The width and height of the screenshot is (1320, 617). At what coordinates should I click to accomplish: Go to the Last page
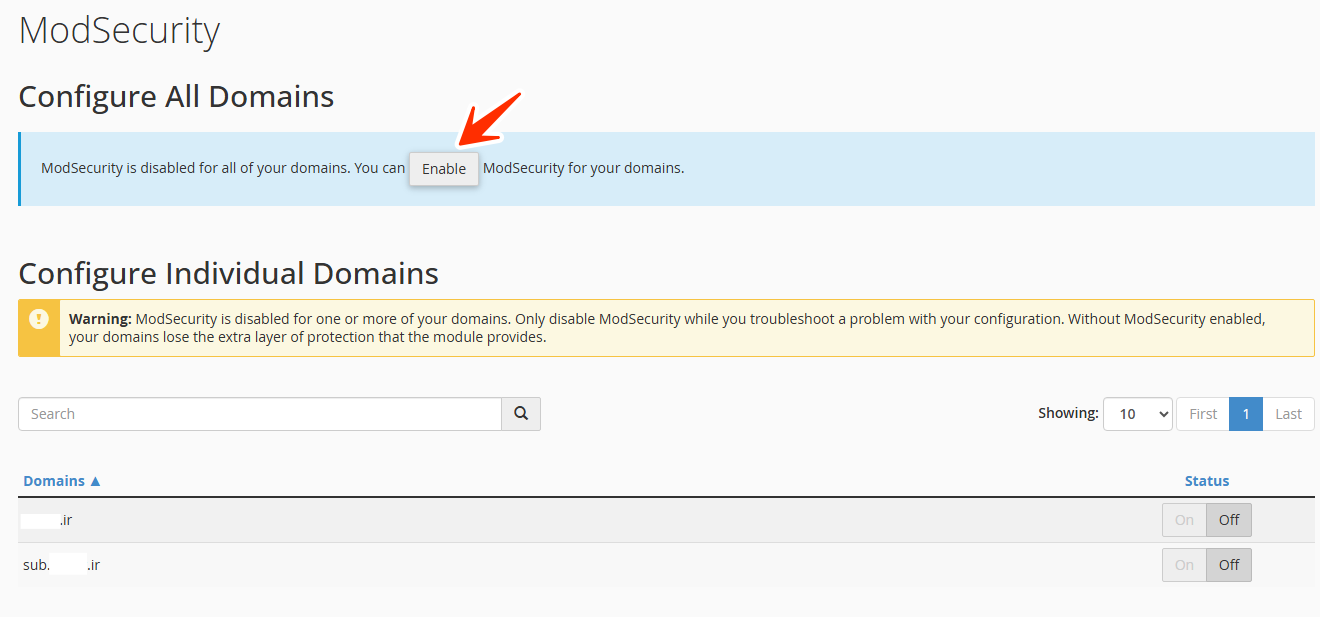[1289, 414]
